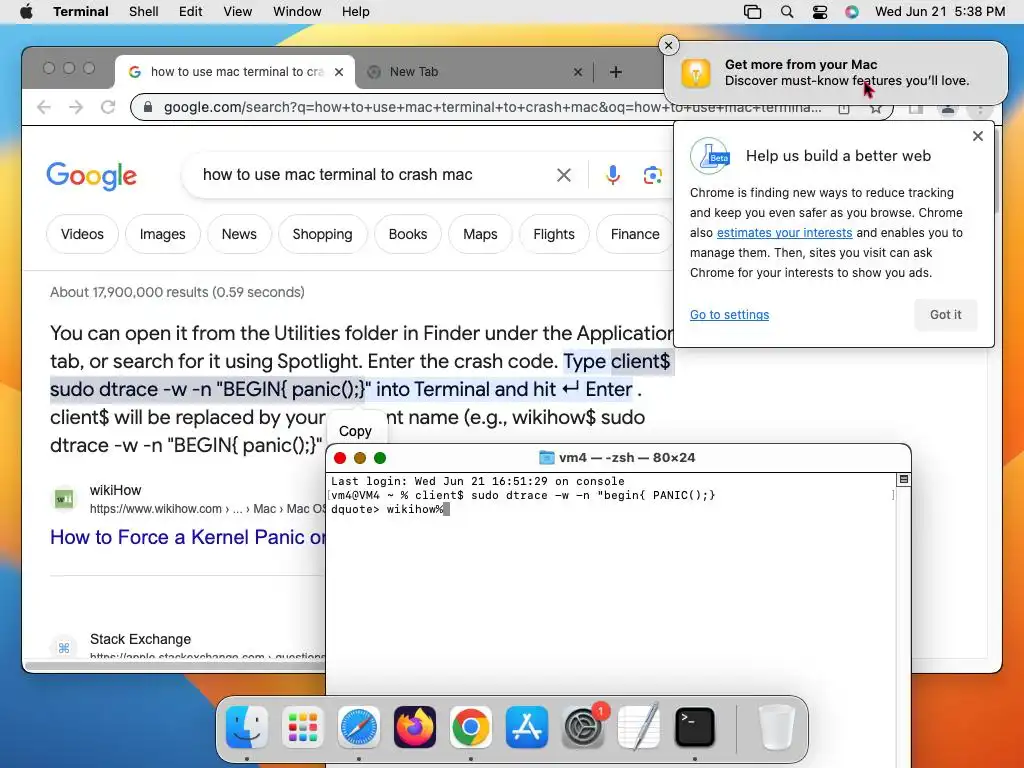This screenshot has height=768, width=1024.
Task: Open Google Lens image search
Action: pos(652,175)
